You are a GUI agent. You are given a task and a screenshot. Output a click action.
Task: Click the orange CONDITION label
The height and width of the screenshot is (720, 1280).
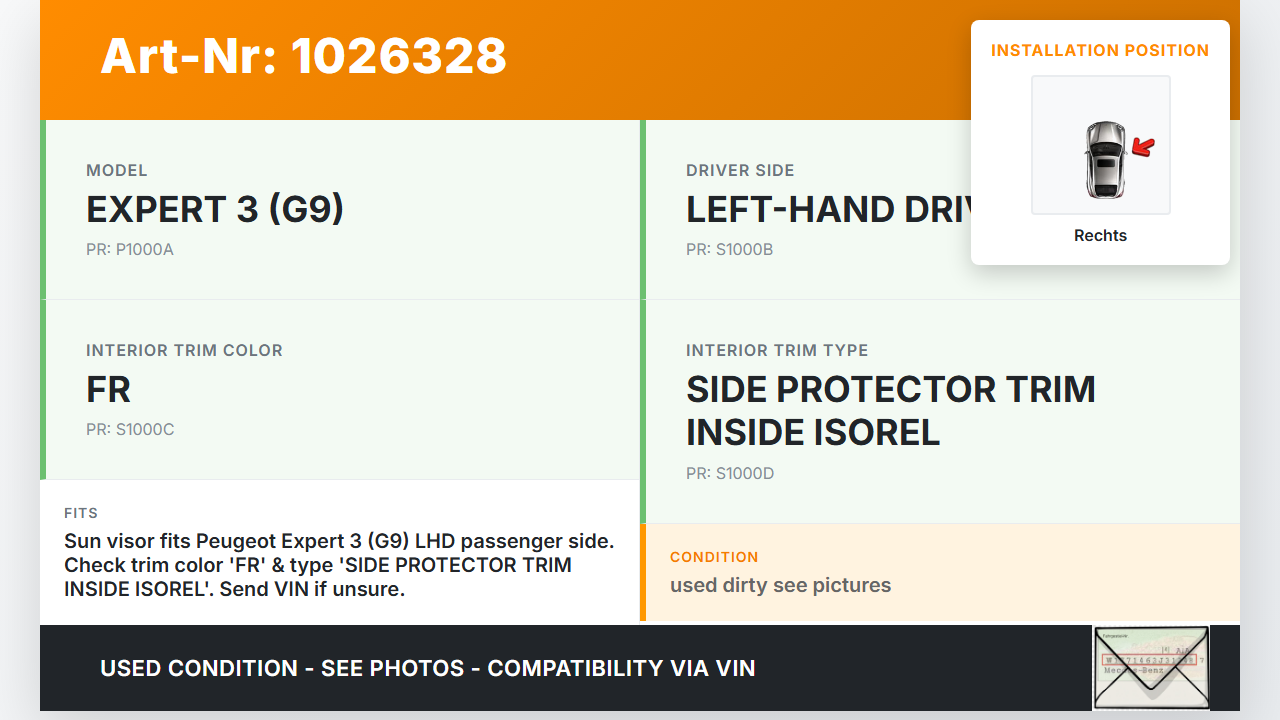(x=714, y=557)
